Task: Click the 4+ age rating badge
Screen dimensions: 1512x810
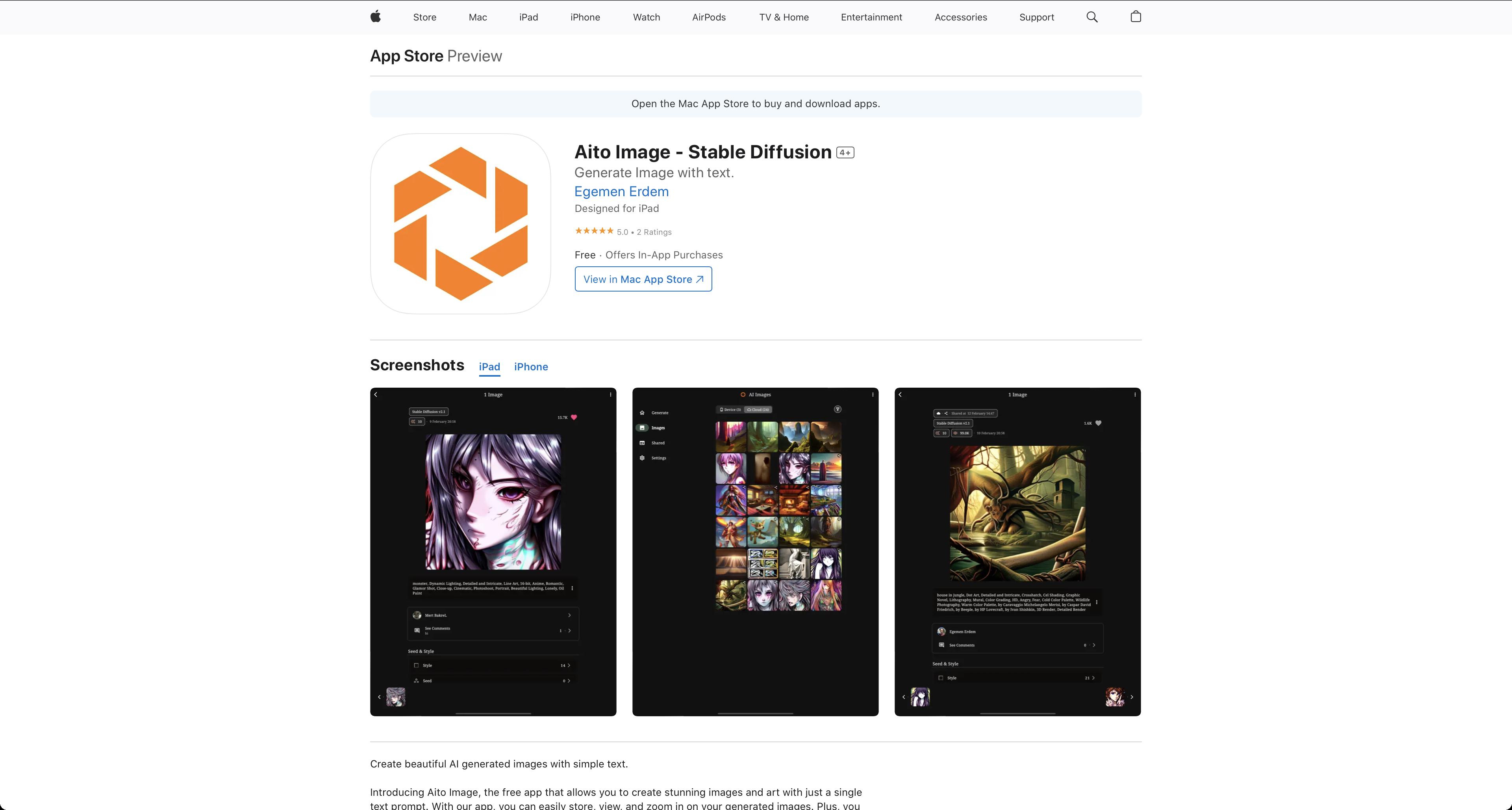Action: [x=845, y=153]
